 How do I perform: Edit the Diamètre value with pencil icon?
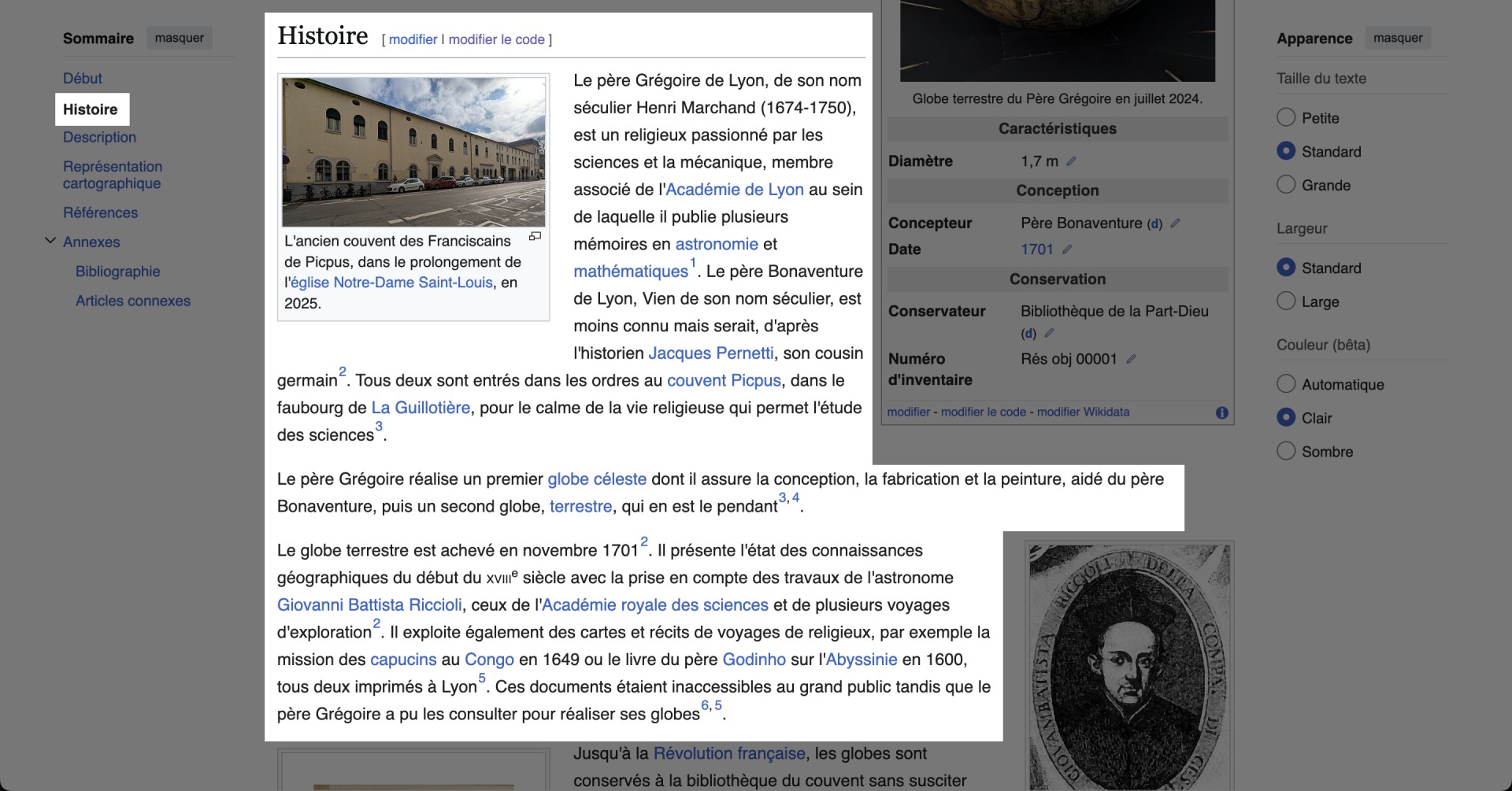coord(1071,161)
